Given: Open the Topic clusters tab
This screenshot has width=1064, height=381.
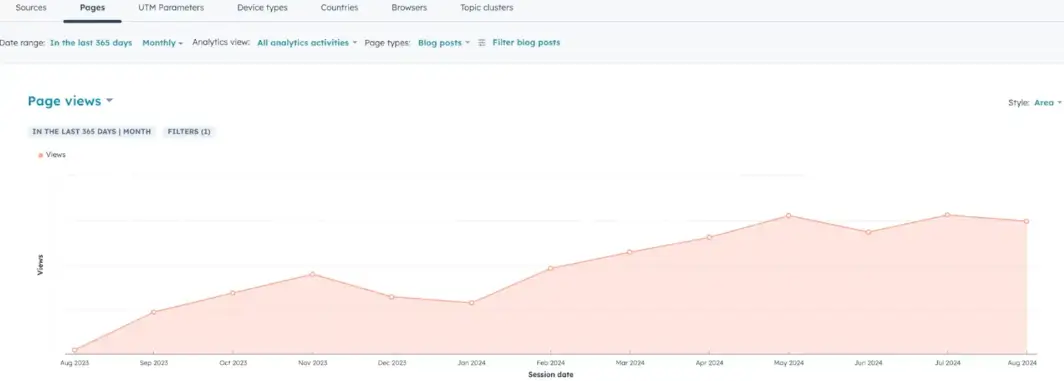Looking at the screenshot, I should [487, 8].
